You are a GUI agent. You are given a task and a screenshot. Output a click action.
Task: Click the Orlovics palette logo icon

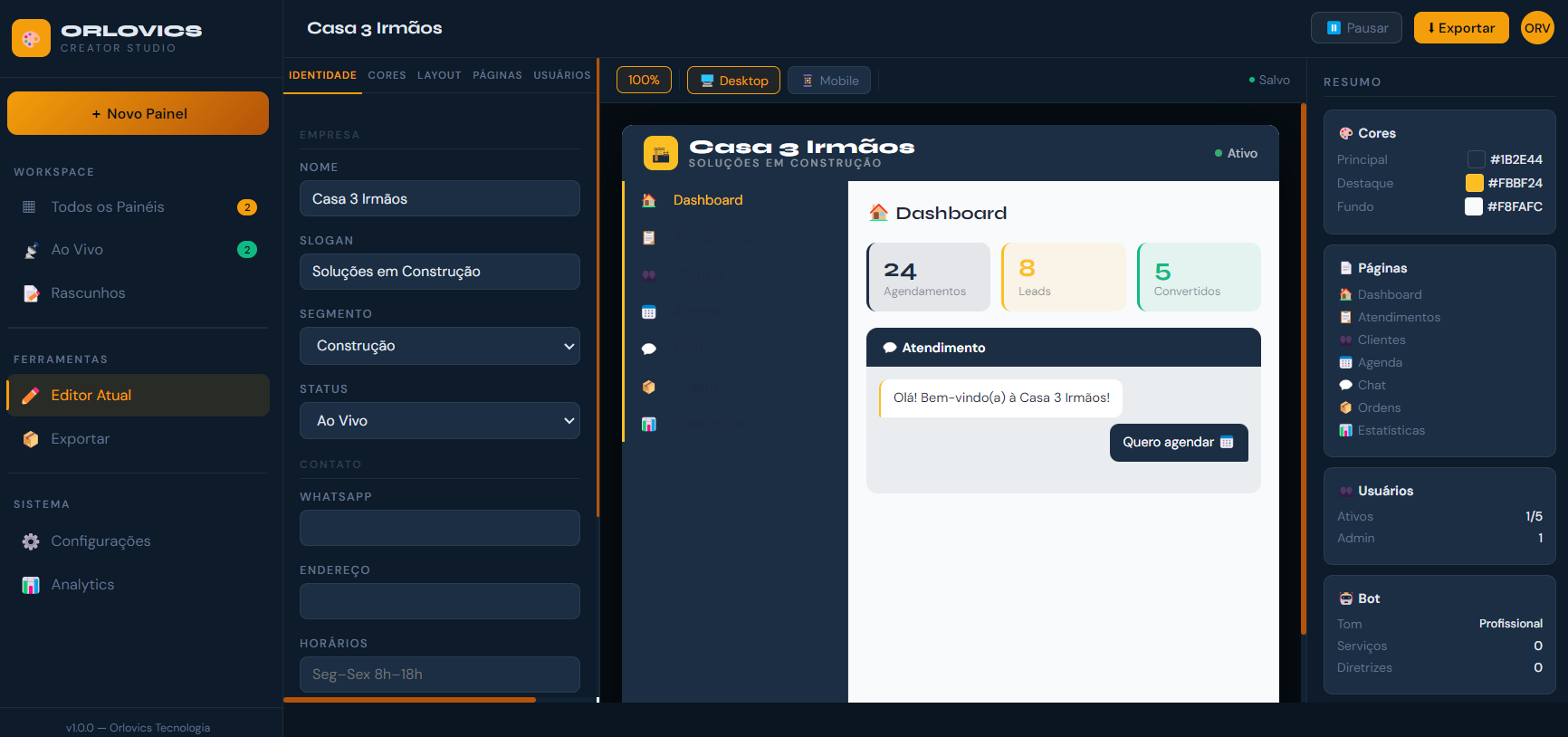tap(31, 38)
